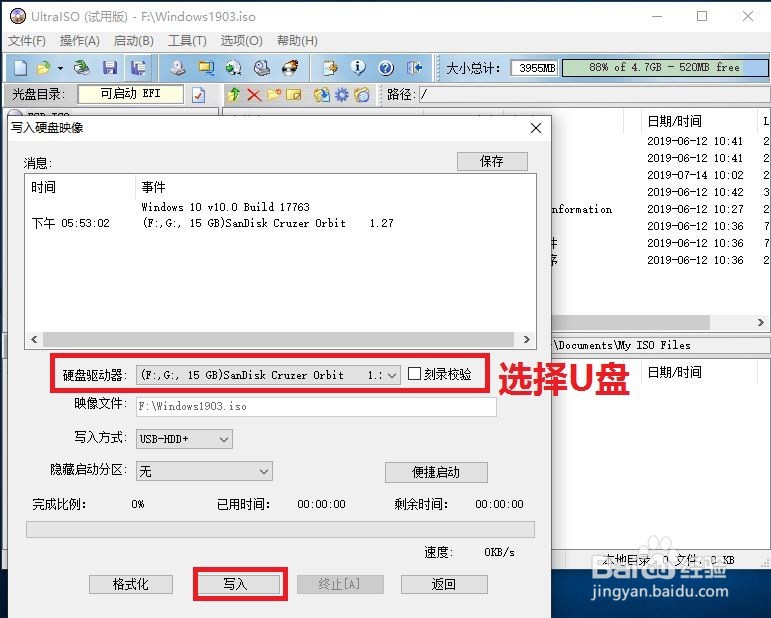Click the upper 日期/时间 column header

(x=699, y=121)
